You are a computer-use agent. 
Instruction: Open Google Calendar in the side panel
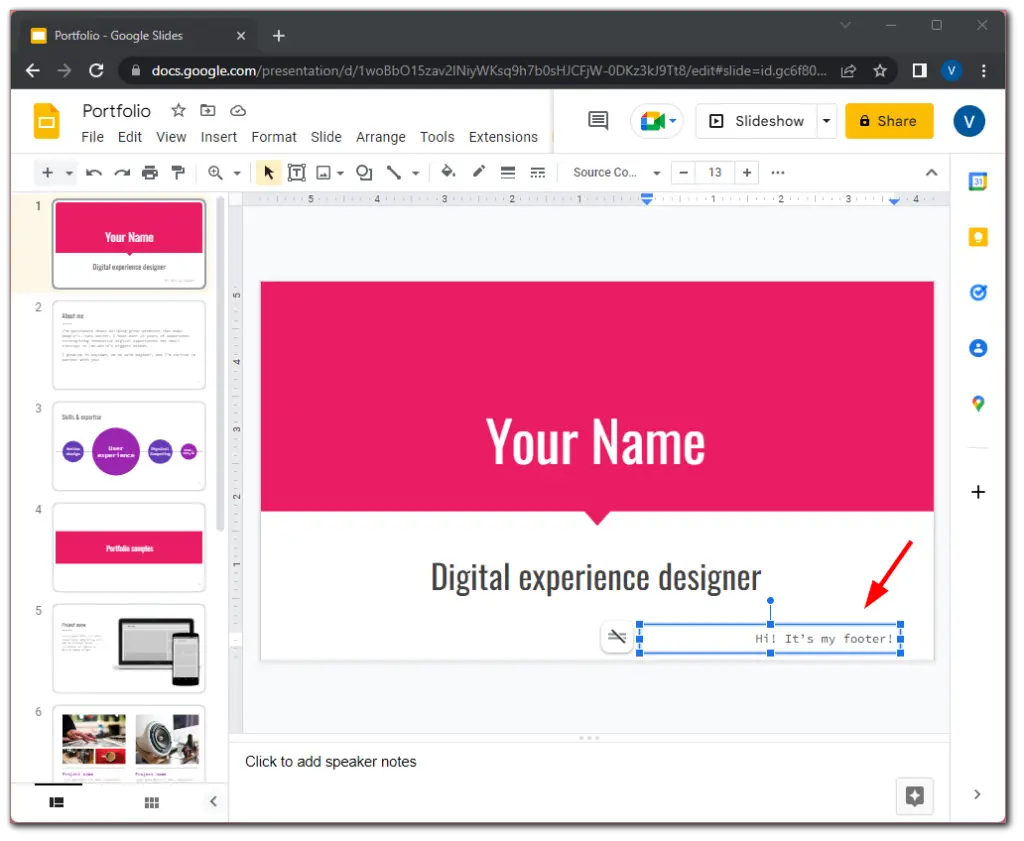pos(977,180)
